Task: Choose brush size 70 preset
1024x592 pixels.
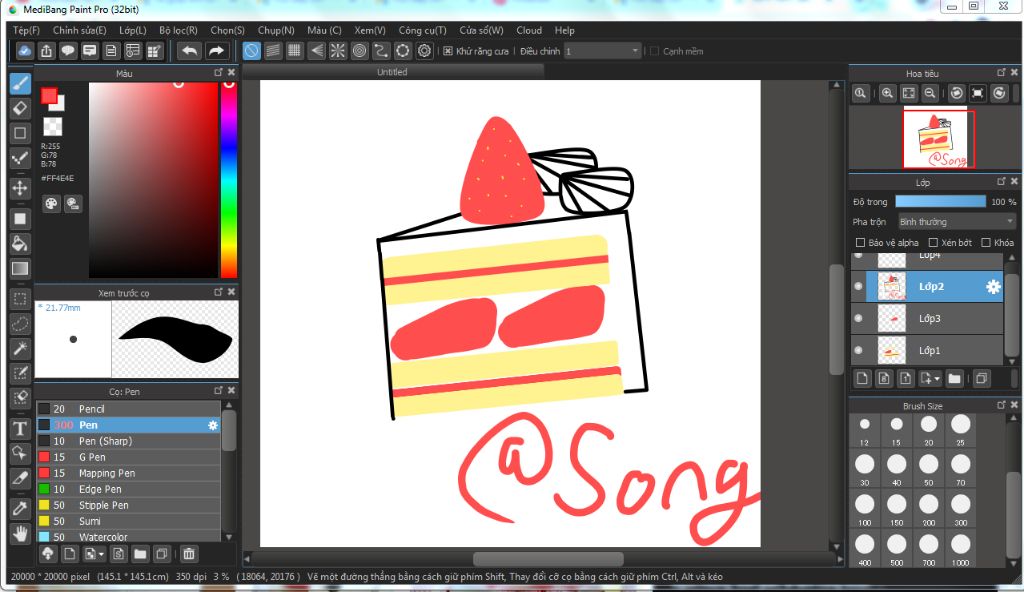Action: point(960,469)
